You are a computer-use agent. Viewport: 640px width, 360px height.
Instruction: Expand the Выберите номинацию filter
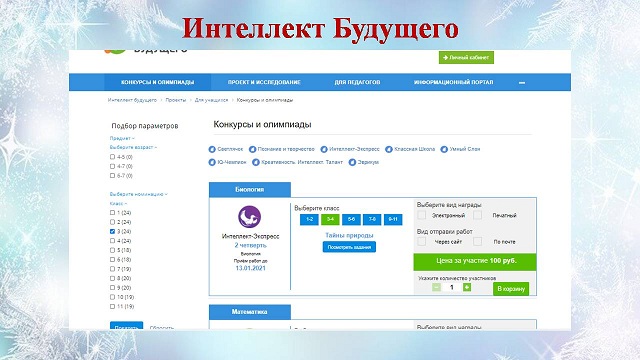[138, 194]
